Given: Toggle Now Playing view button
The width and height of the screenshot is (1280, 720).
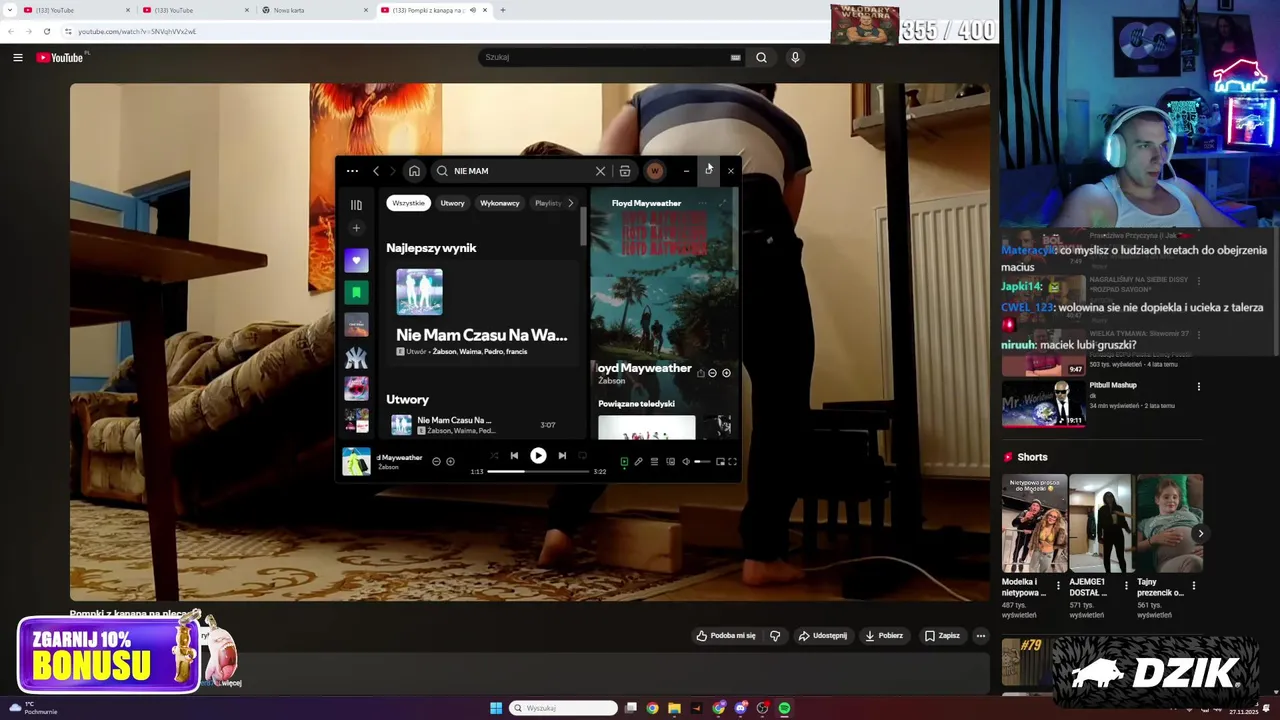Looking at the screenshot, I should [x=624, y=462].
